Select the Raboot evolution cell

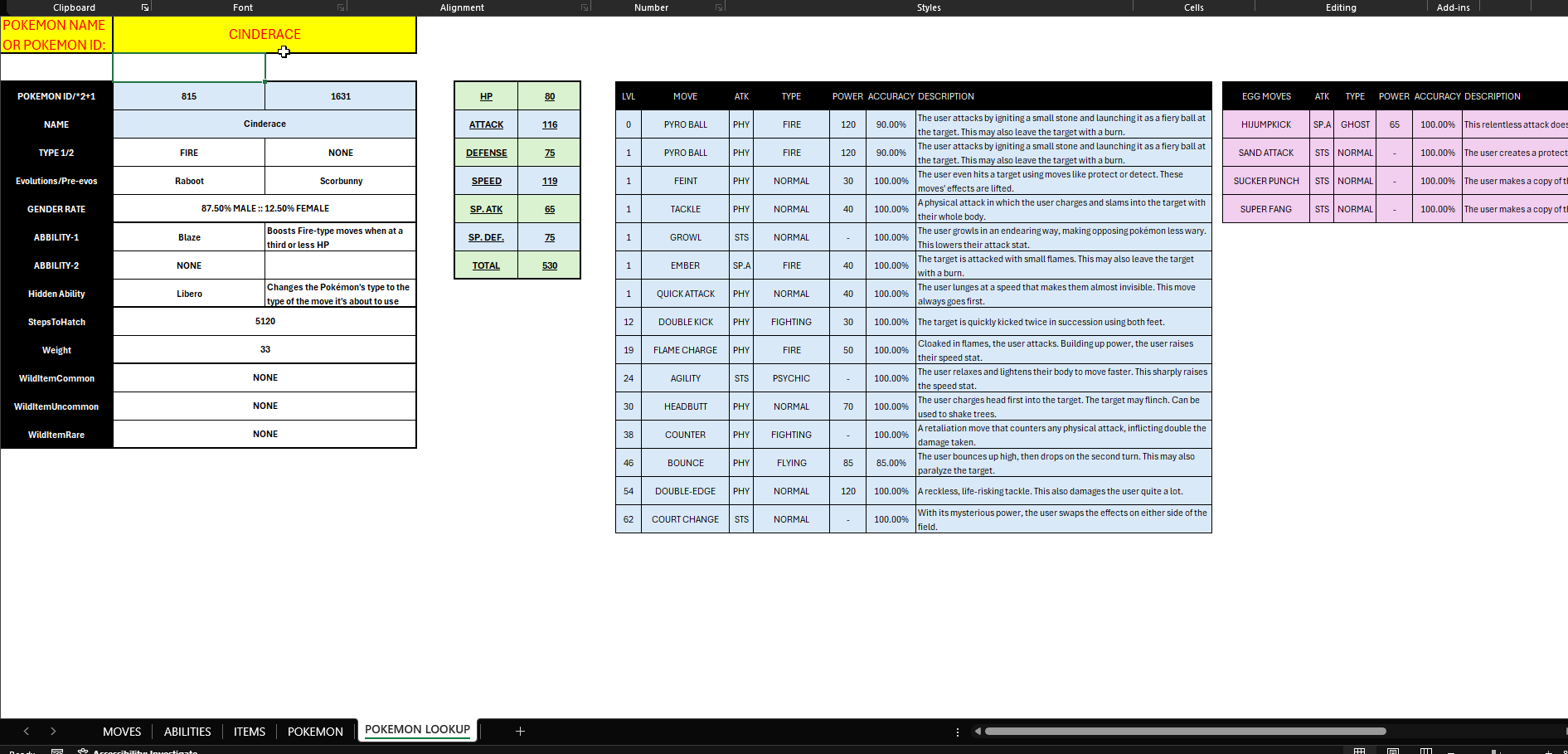pos(189,181)
